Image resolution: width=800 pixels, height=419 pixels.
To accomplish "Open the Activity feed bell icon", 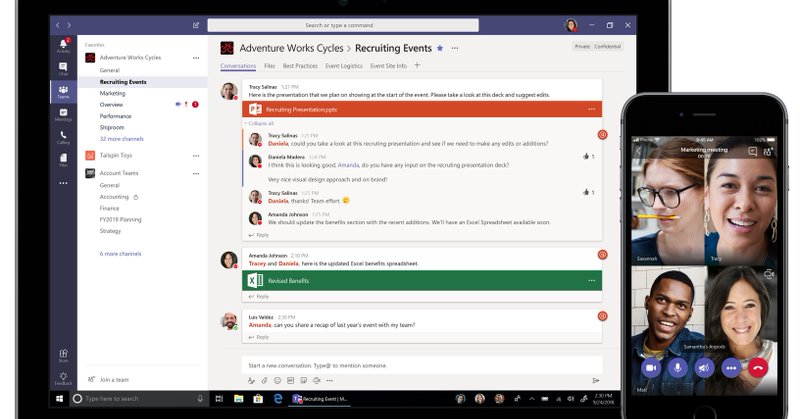I will (63, 46).
